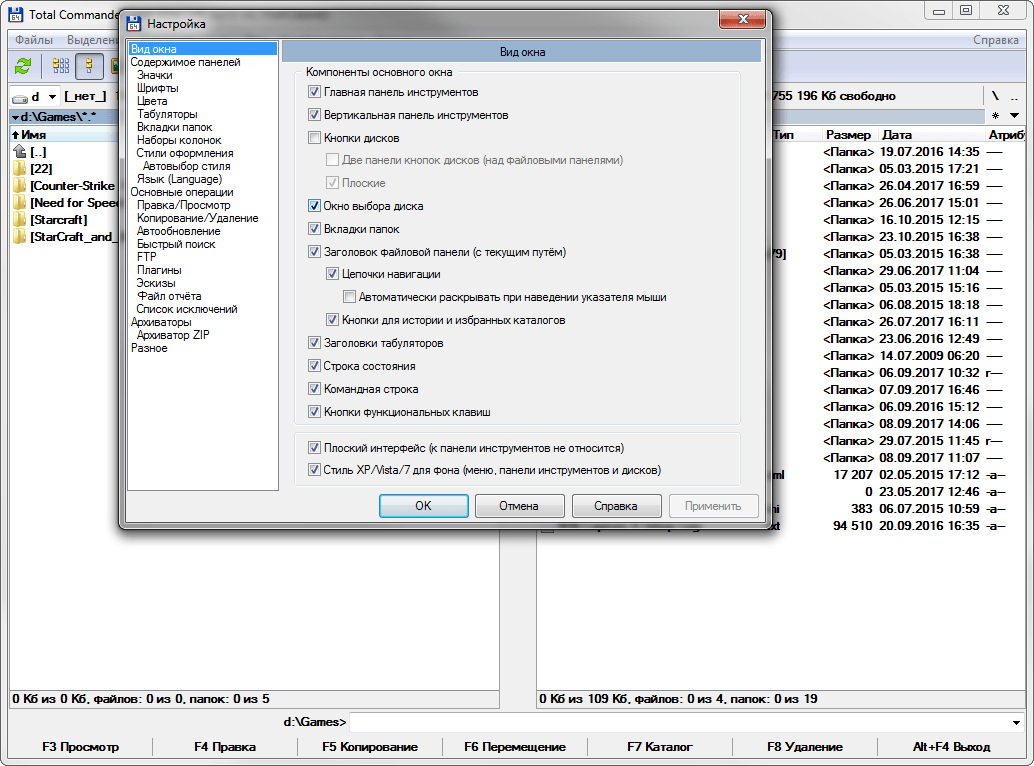This screenshot has height=766, width=1034.
Task: Toggle Главная панель инструментов checkbox
Action: point(315,92)
